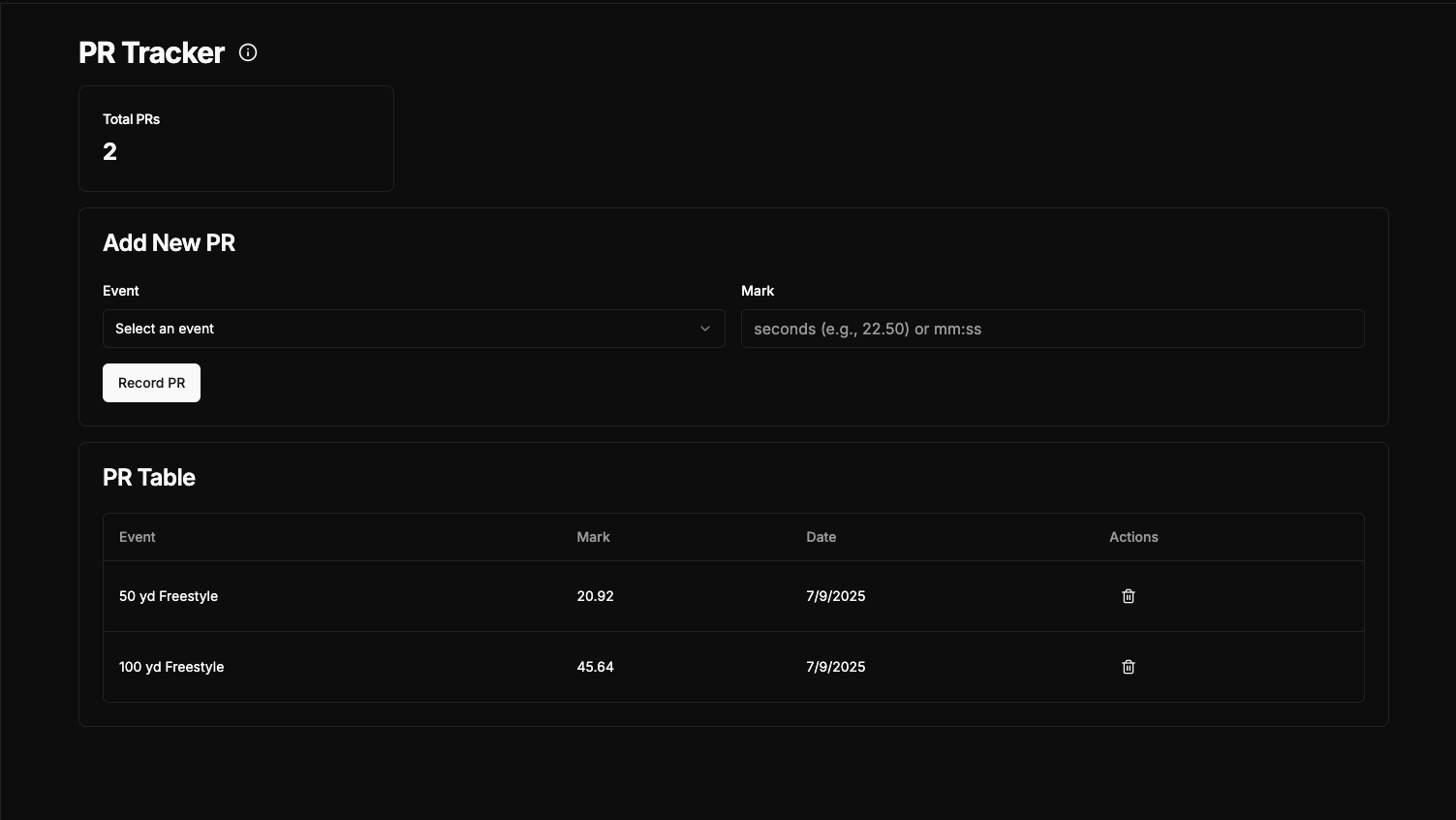Remove the 100 yd Freestyle record
The height and width of the screenshot is (820, 1456).
[x=1128, y=667]
